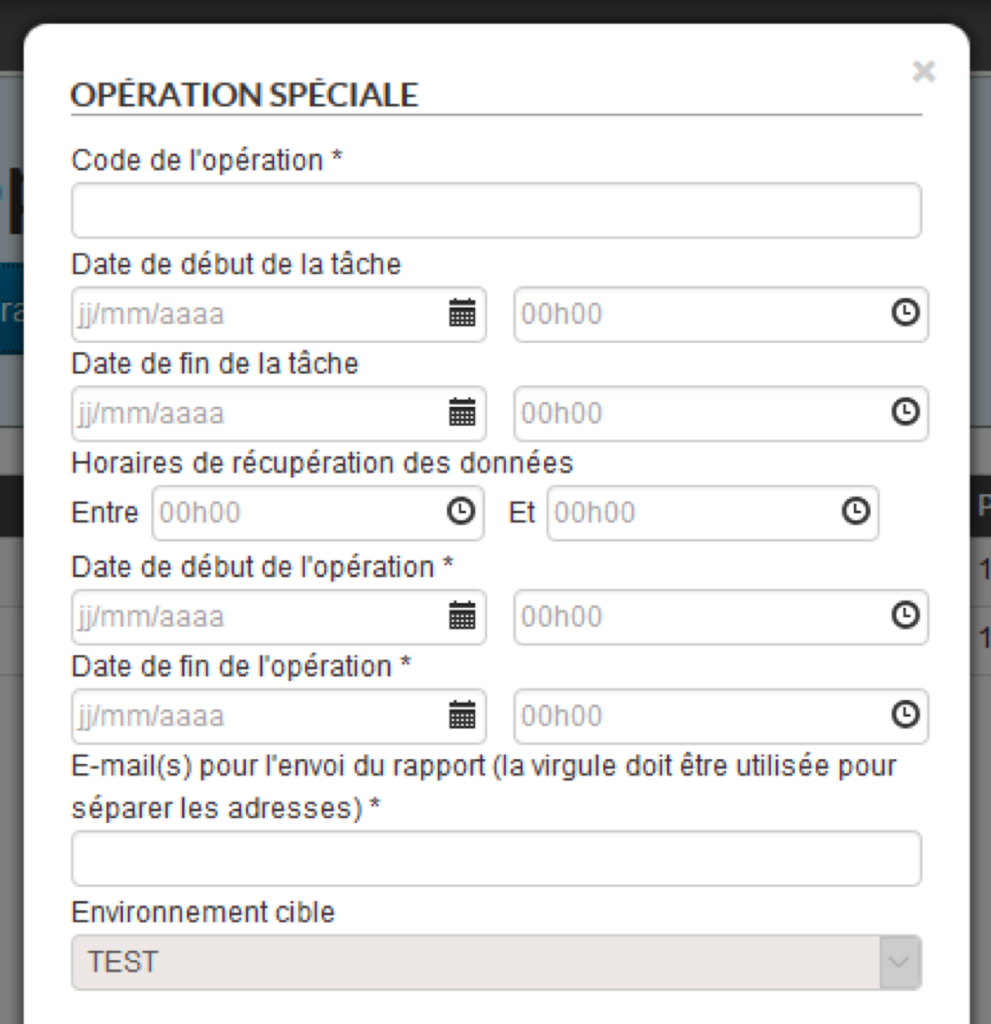
Task: Click clock icon for task end time
Action: click(x=904, y=413)
